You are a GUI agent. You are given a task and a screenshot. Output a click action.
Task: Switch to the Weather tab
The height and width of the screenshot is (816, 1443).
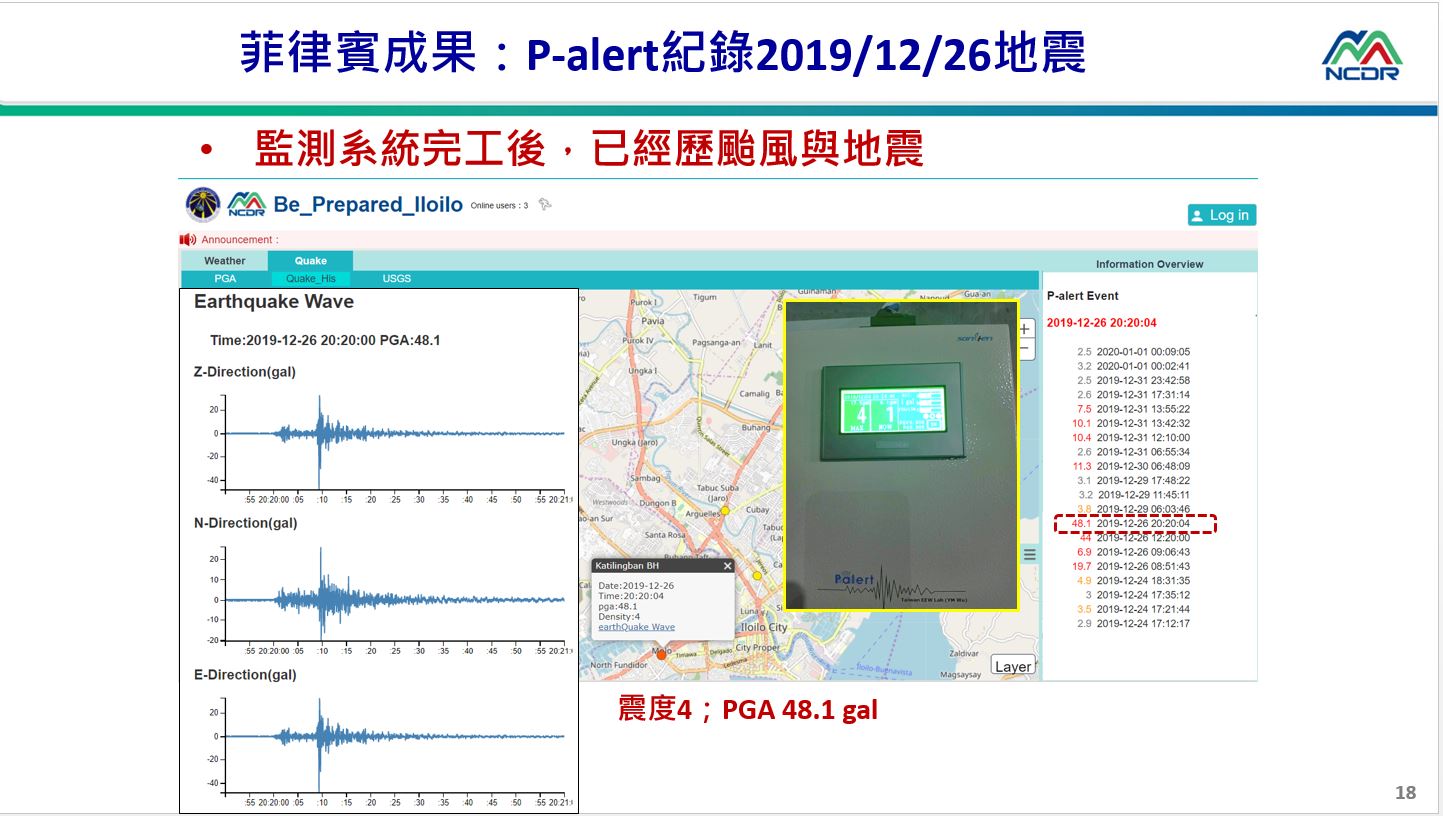click(224, 260)
